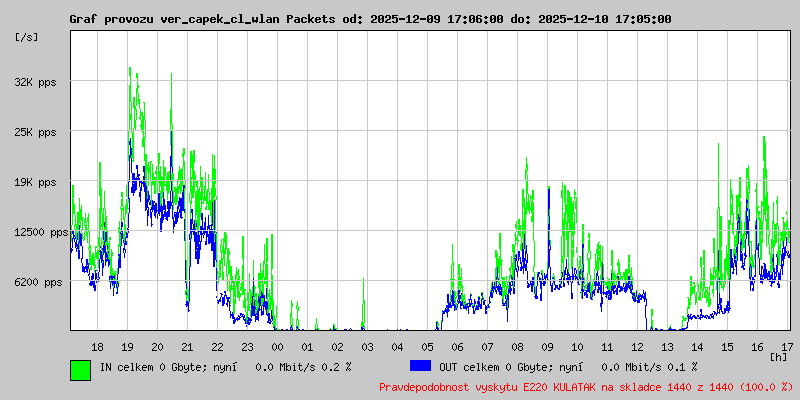Click hour label '03' on time axis

[367, 348]
